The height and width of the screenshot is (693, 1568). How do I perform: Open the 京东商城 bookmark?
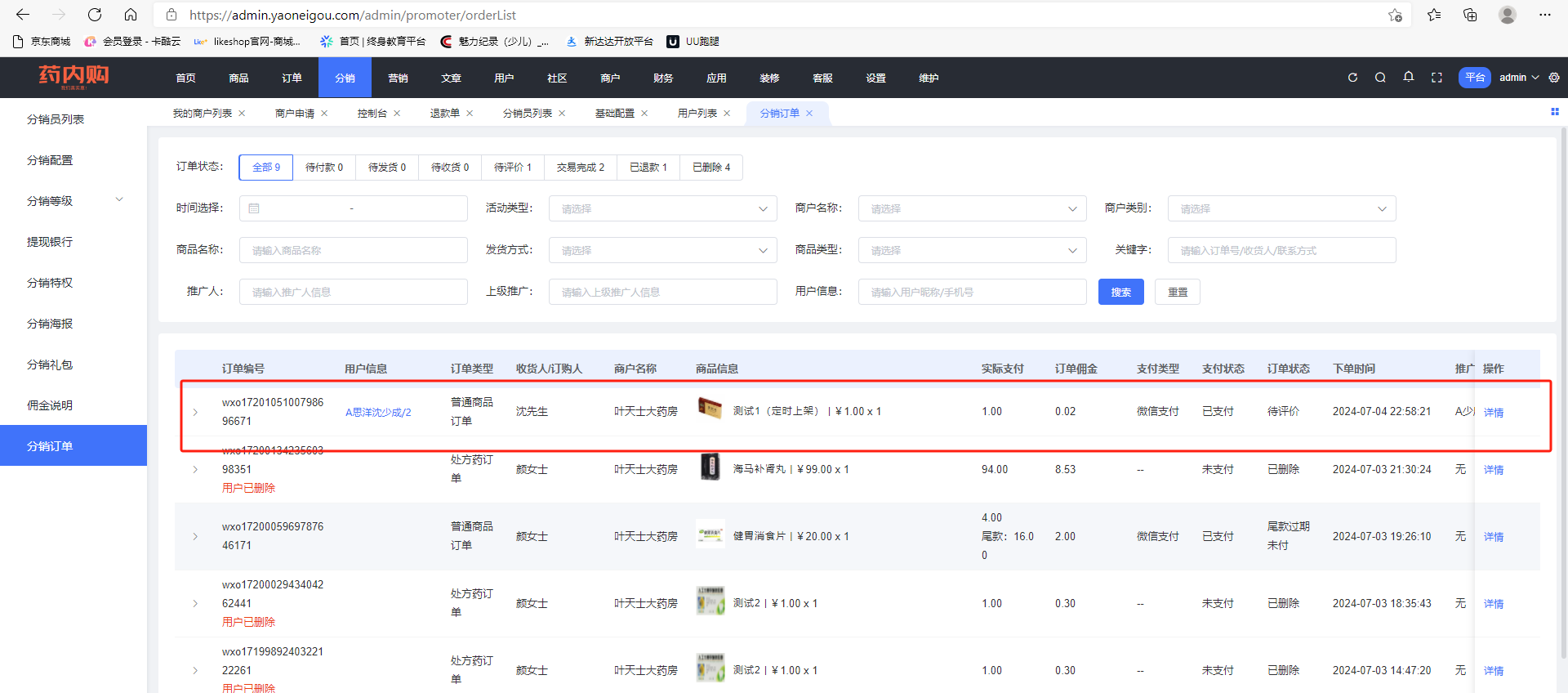(x=42, y=42)
